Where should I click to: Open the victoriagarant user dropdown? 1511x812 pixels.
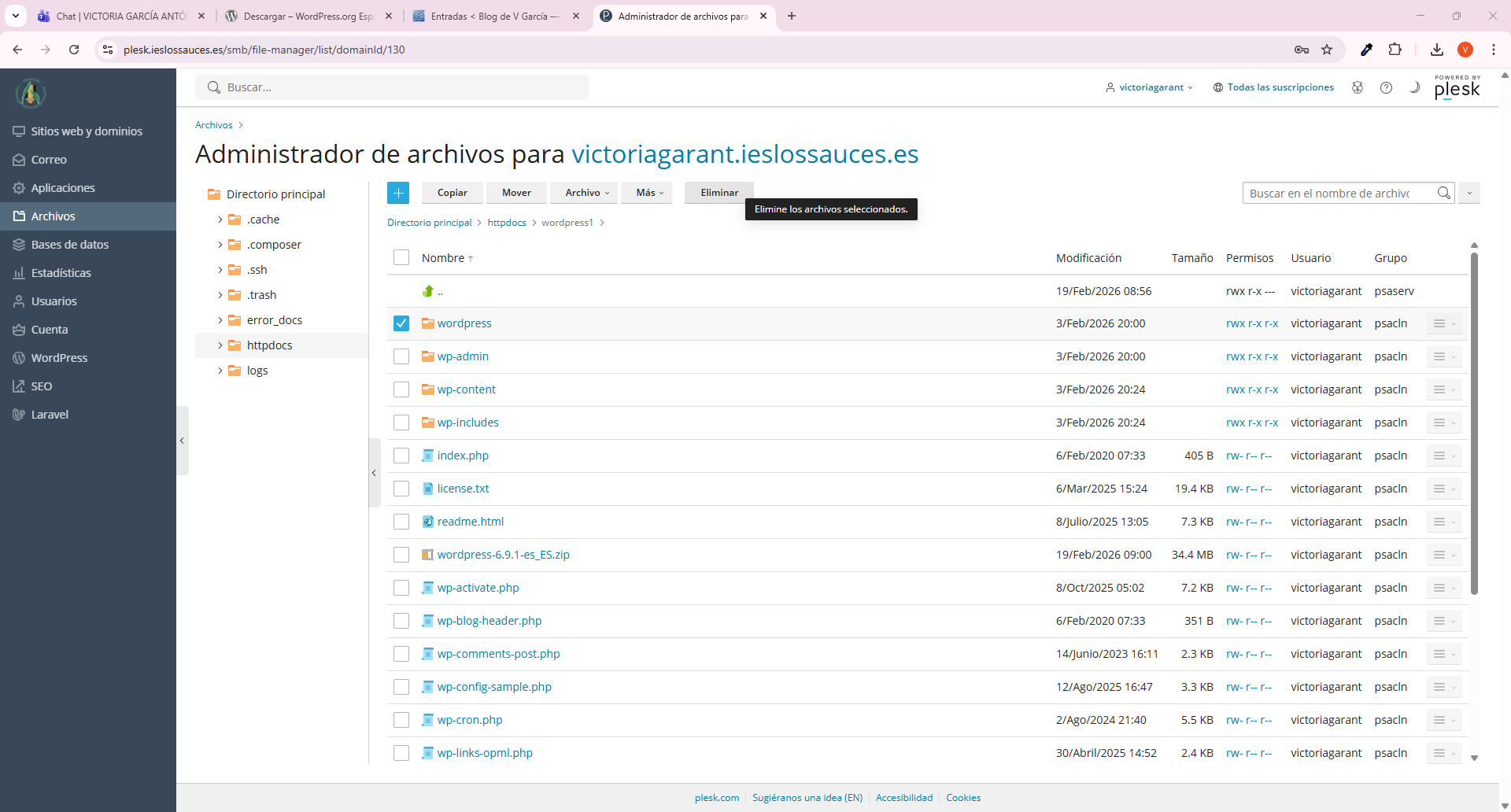1150,87
